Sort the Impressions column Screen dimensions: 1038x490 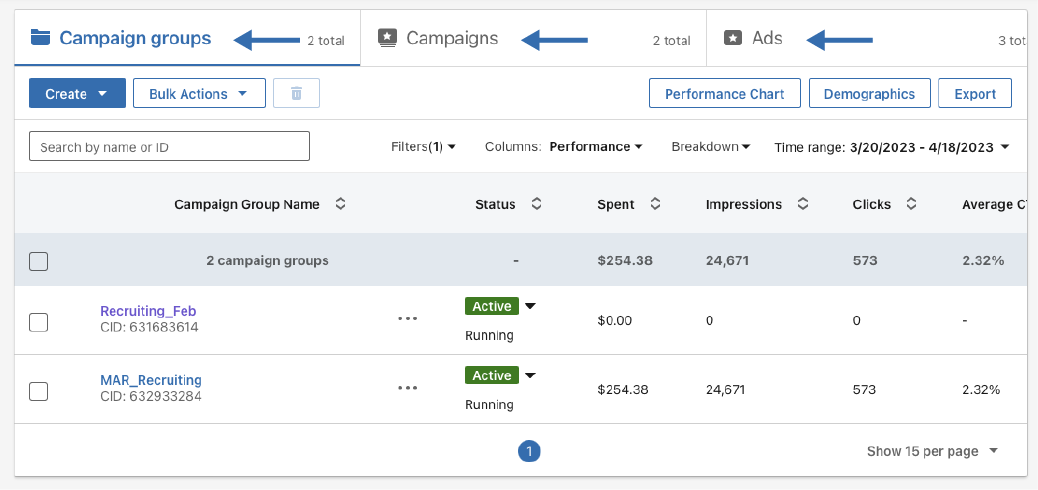(802, 204)
